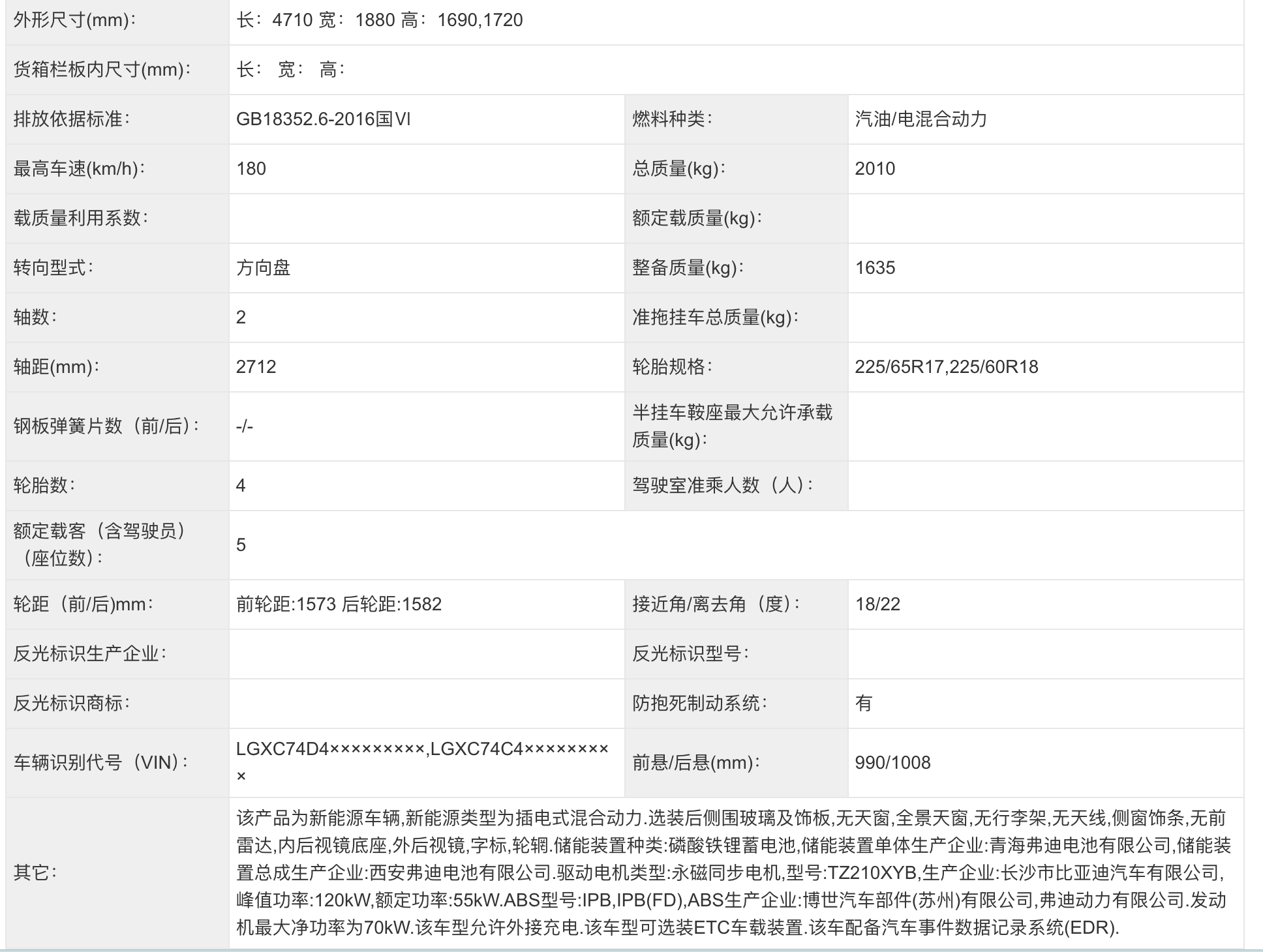Select track value 前轮距:1573 后轮距:1582
This screenshot has width=1263, height=952.
pos(339,604)
